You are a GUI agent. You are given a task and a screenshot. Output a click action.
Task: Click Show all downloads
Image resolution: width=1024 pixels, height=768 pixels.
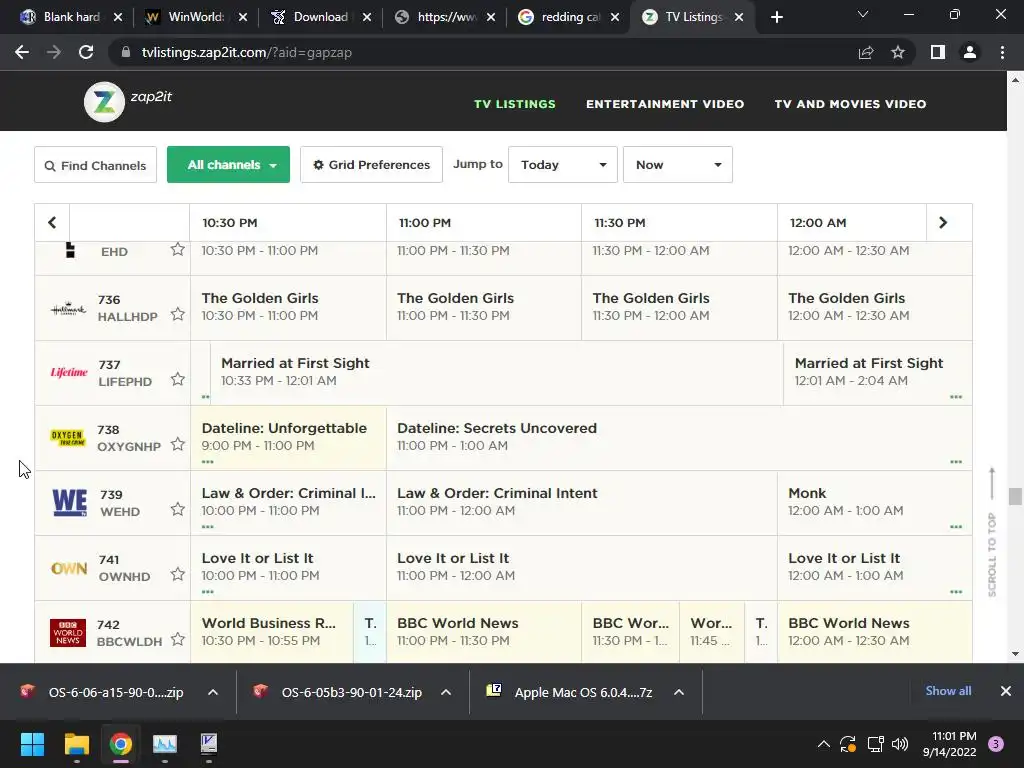click(x=948, y=691)
